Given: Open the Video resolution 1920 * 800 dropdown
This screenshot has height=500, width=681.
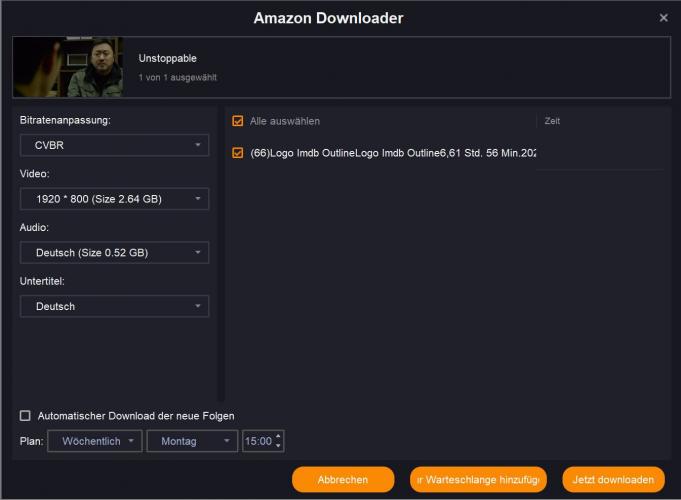Looking at the screenshot, I should (x=114, y=199).
